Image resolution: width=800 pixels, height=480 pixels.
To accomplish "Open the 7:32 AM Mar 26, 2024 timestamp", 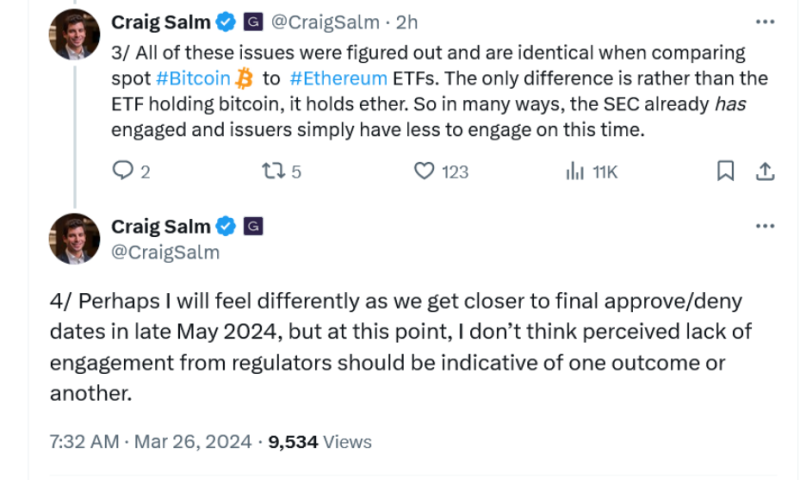I will (148, 441).
